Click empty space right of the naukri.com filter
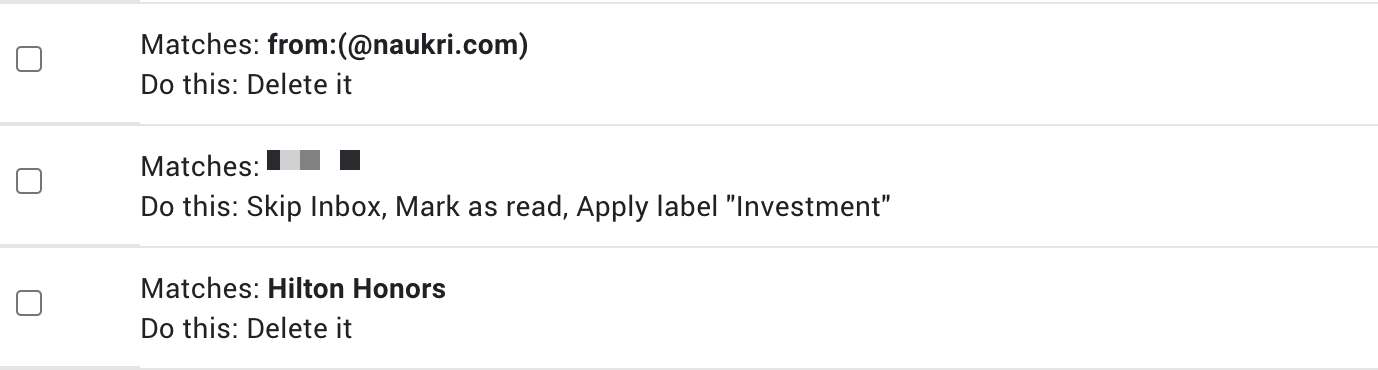1378x370 pixels. point(950,64)
